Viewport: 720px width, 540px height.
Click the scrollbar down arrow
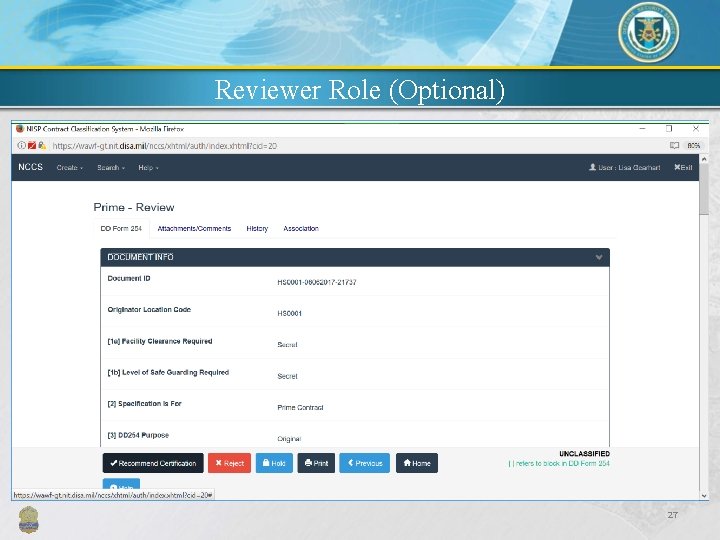(x=704, y=495)
